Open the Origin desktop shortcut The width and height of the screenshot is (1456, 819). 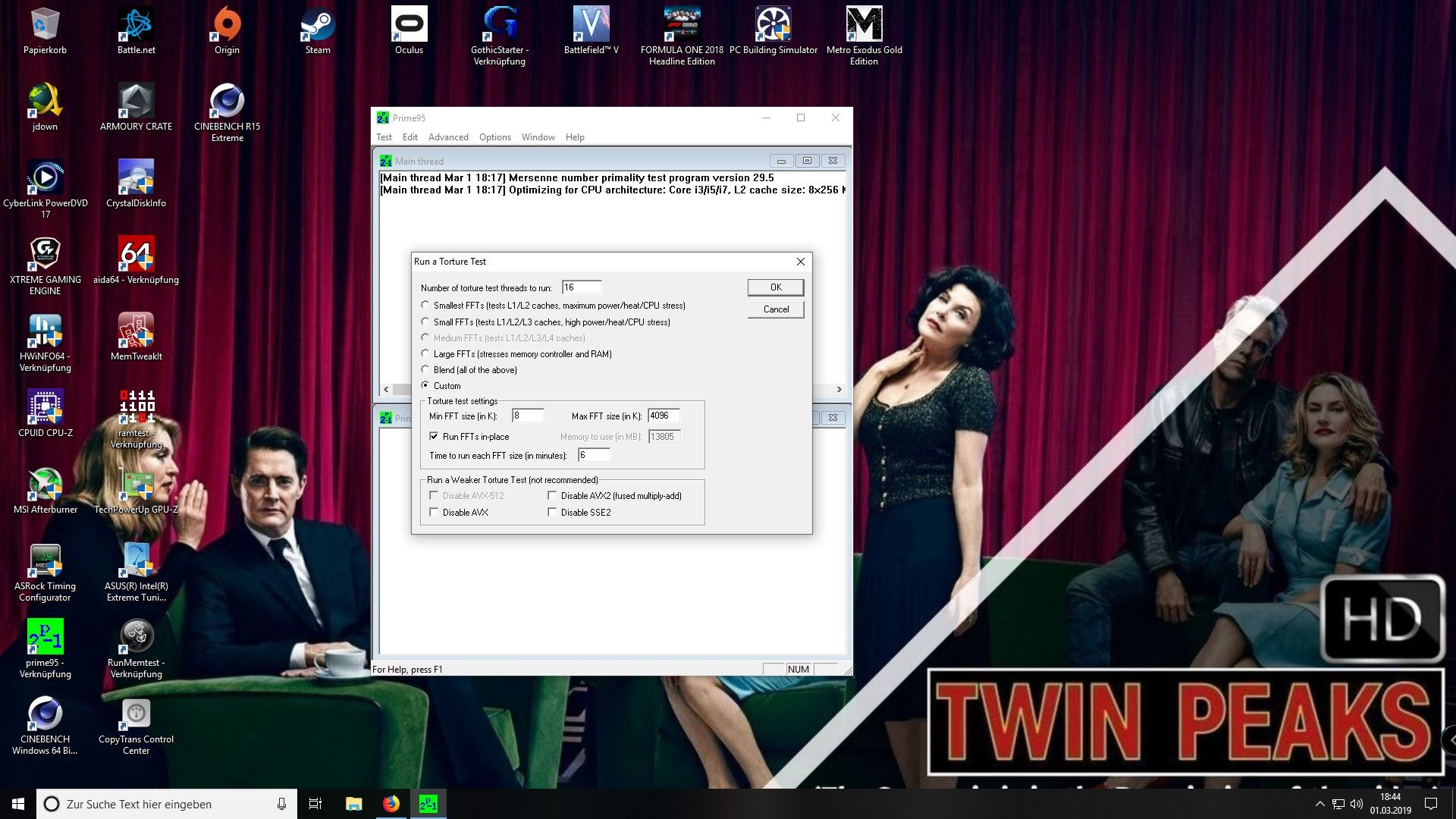[x=227, y=24]
